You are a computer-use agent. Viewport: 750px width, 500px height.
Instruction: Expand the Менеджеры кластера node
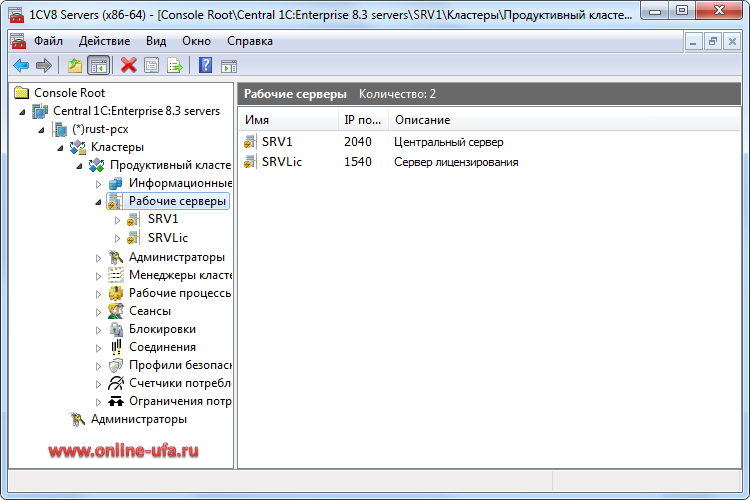click(98, 276)
